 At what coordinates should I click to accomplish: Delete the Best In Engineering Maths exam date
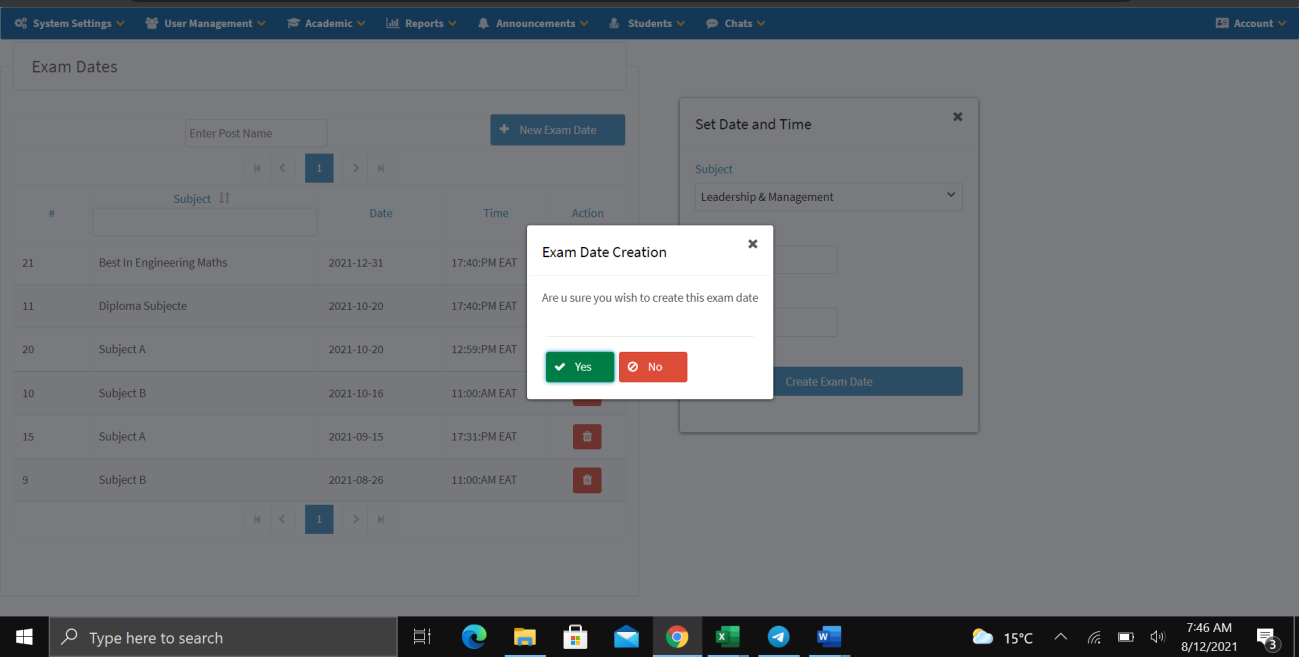(x=587, y=262)
